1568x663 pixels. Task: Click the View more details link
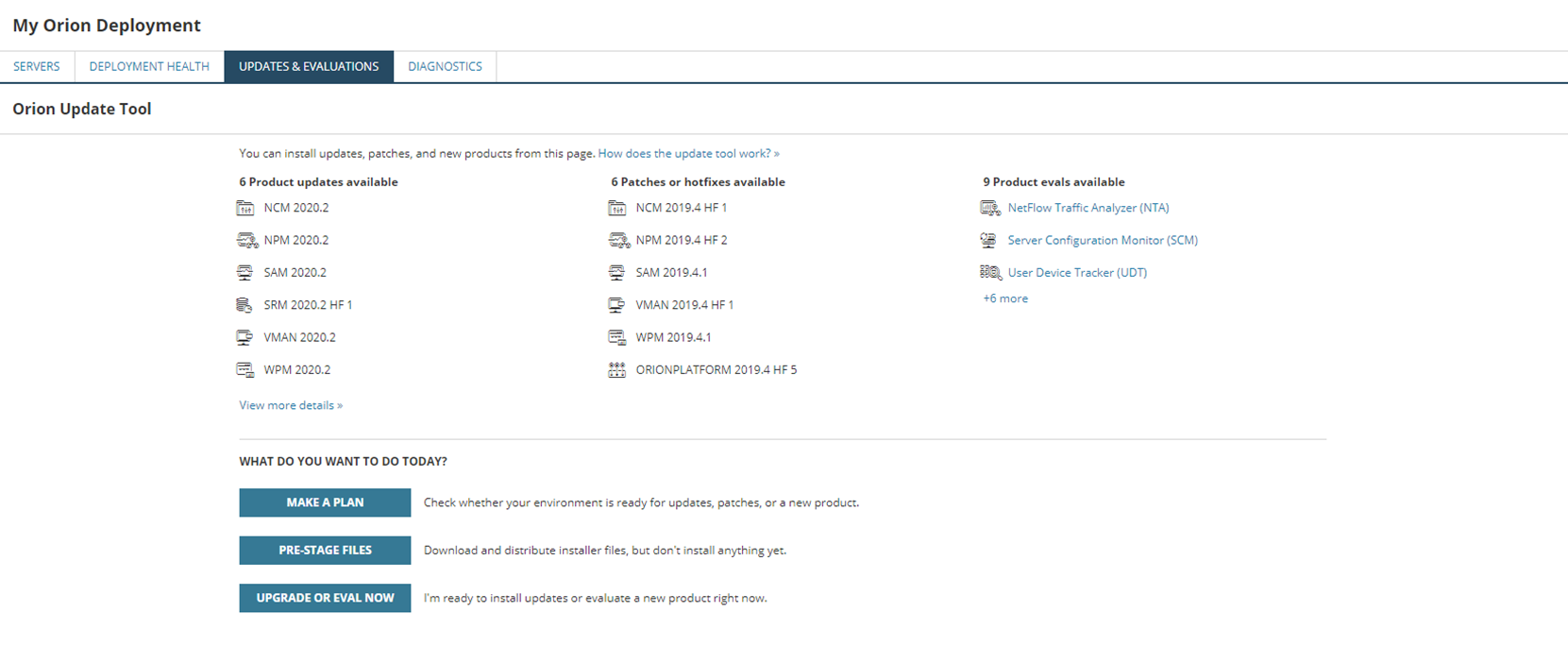click(x=291, y=405)
